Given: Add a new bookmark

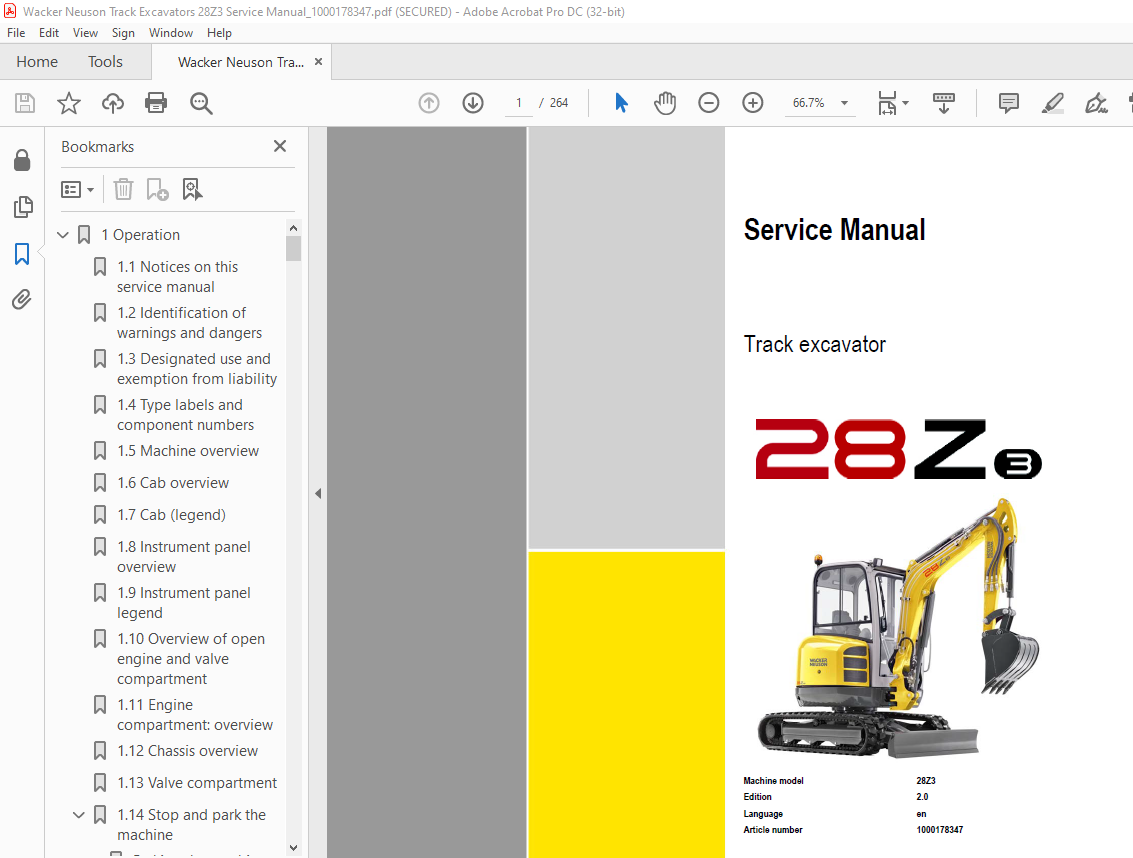Looking at the screenshot, I should (x=158, y=189).
